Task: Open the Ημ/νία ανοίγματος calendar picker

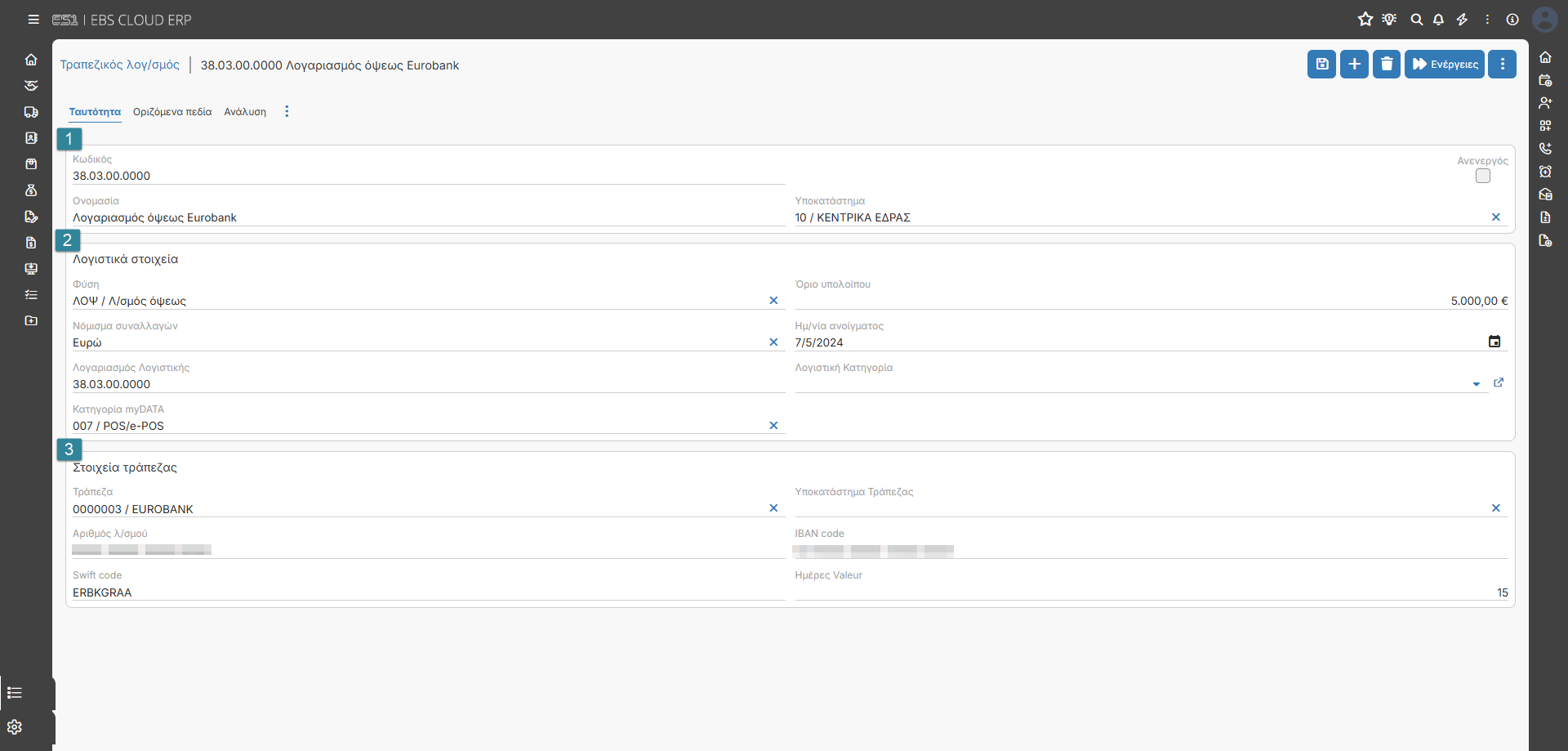Action: 1494,342
